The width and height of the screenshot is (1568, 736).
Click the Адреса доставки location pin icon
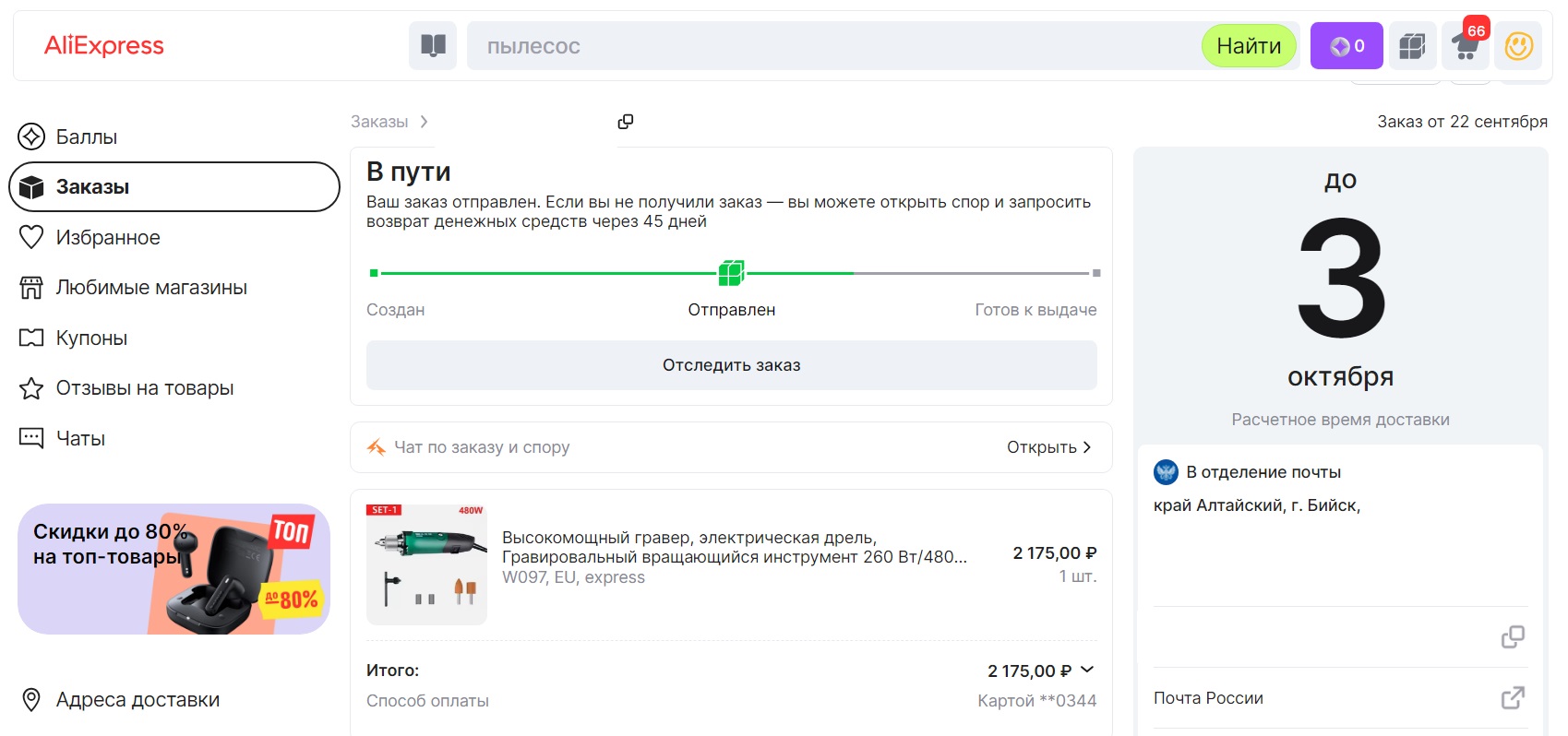(x=31, y=700)
